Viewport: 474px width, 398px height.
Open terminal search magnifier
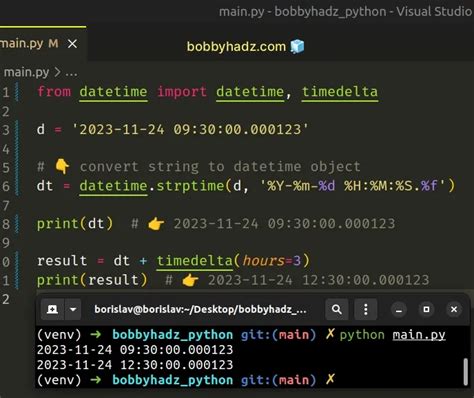tap(337, 309)
